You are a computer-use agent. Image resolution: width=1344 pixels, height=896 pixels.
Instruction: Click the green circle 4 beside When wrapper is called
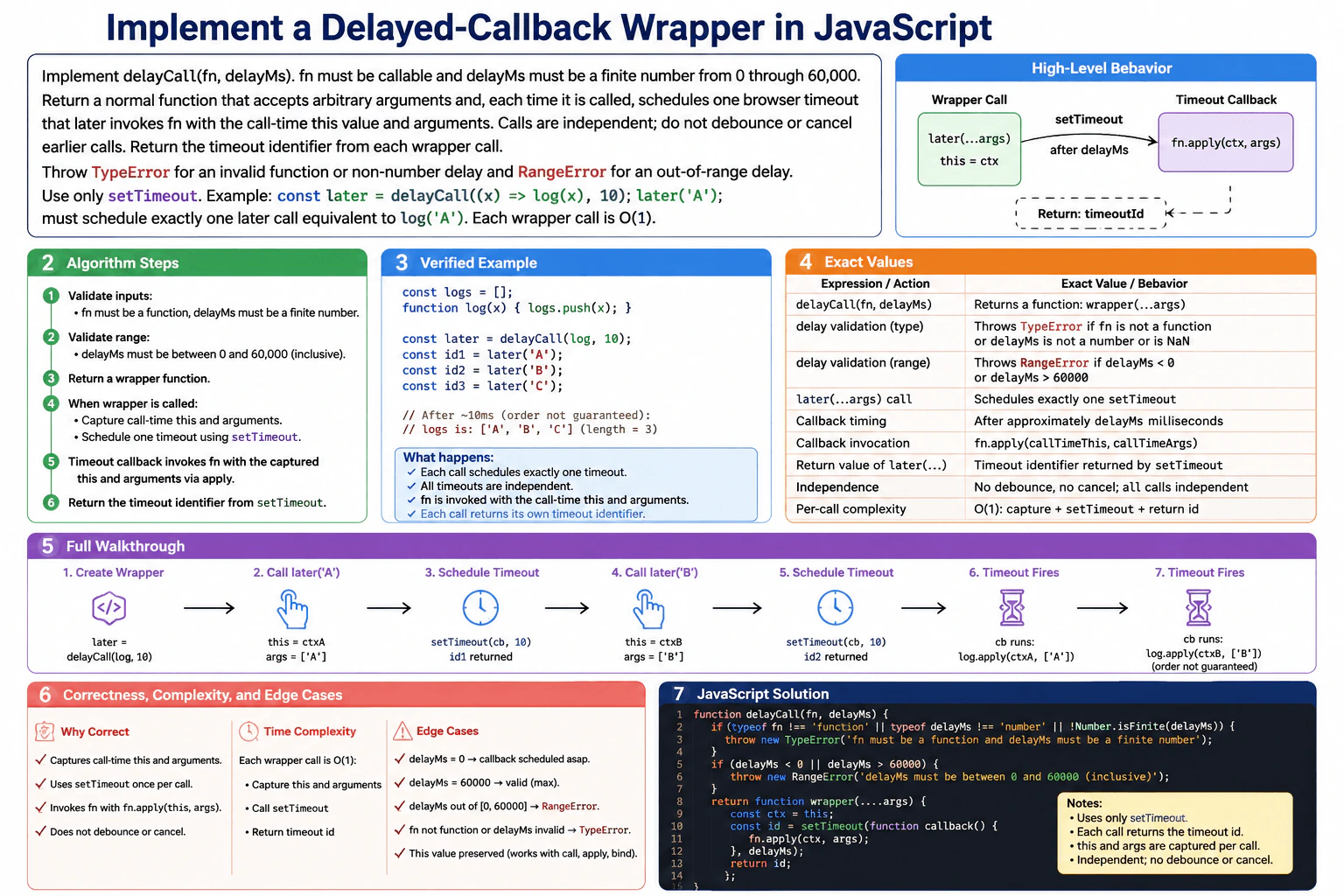(x=52, y=403)
